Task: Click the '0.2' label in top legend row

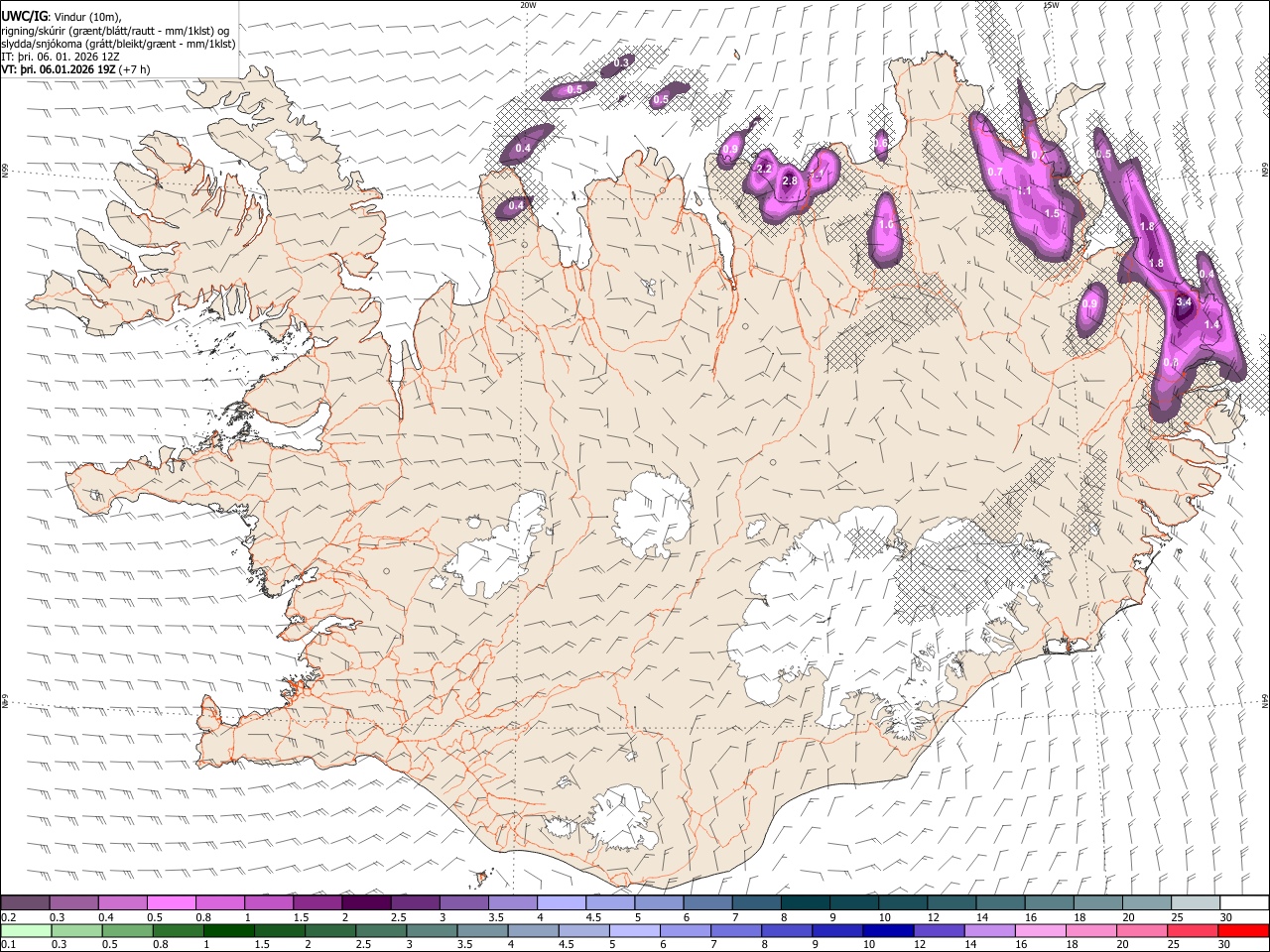Action: (x=9, y=917)
